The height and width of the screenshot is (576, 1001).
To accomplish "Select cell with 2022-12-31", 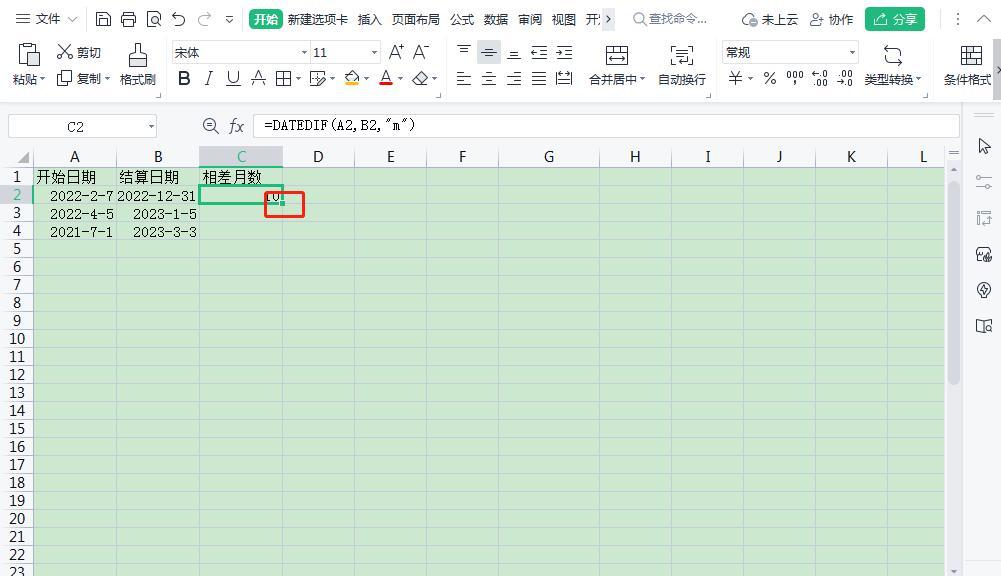I will (158, 196).
